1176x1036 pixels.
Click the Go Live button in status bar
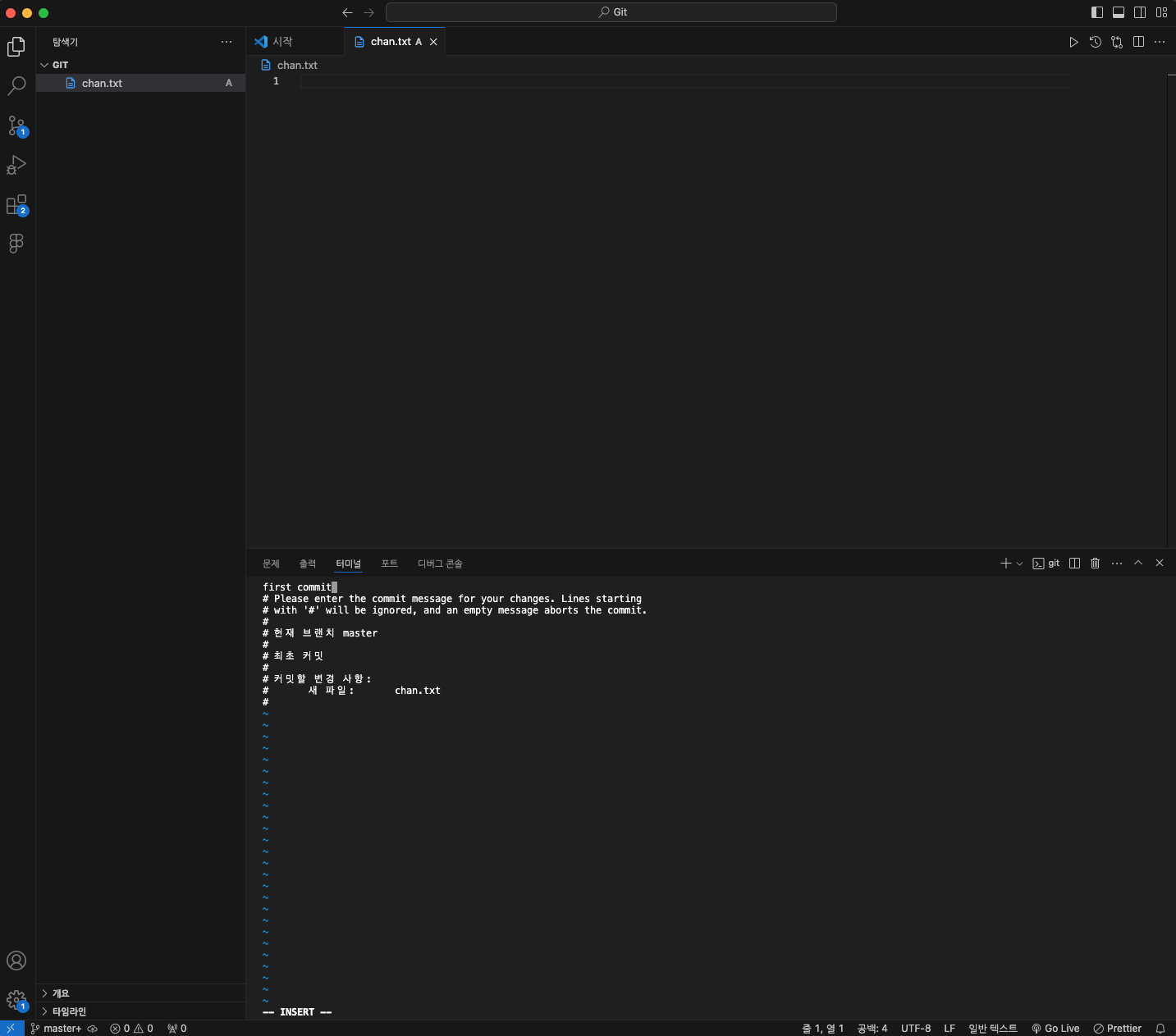pos(1056,1028)
